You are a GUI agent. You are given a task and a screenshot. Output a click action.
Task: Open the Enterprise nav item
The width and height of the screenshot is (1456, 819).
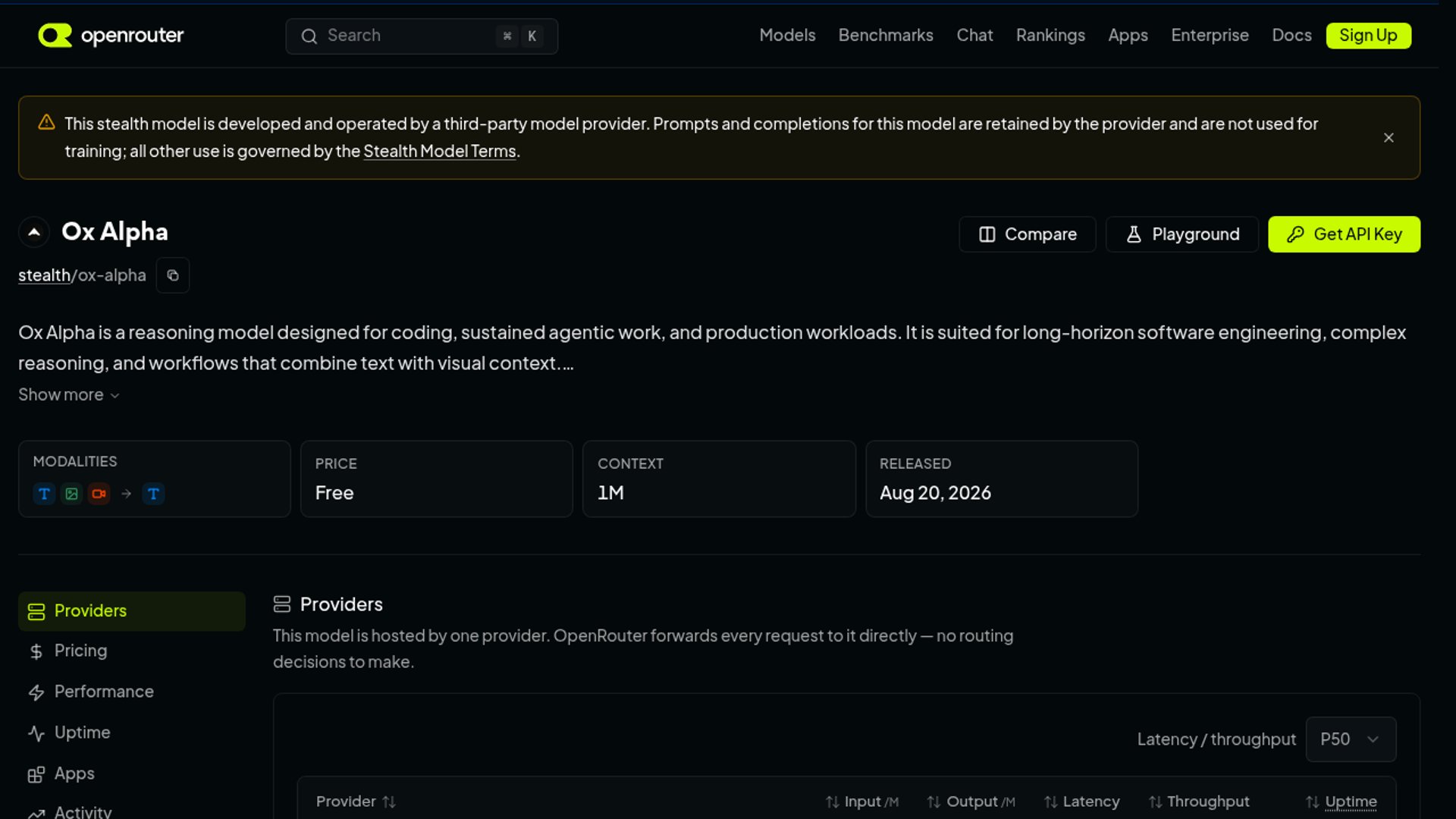1210,36
